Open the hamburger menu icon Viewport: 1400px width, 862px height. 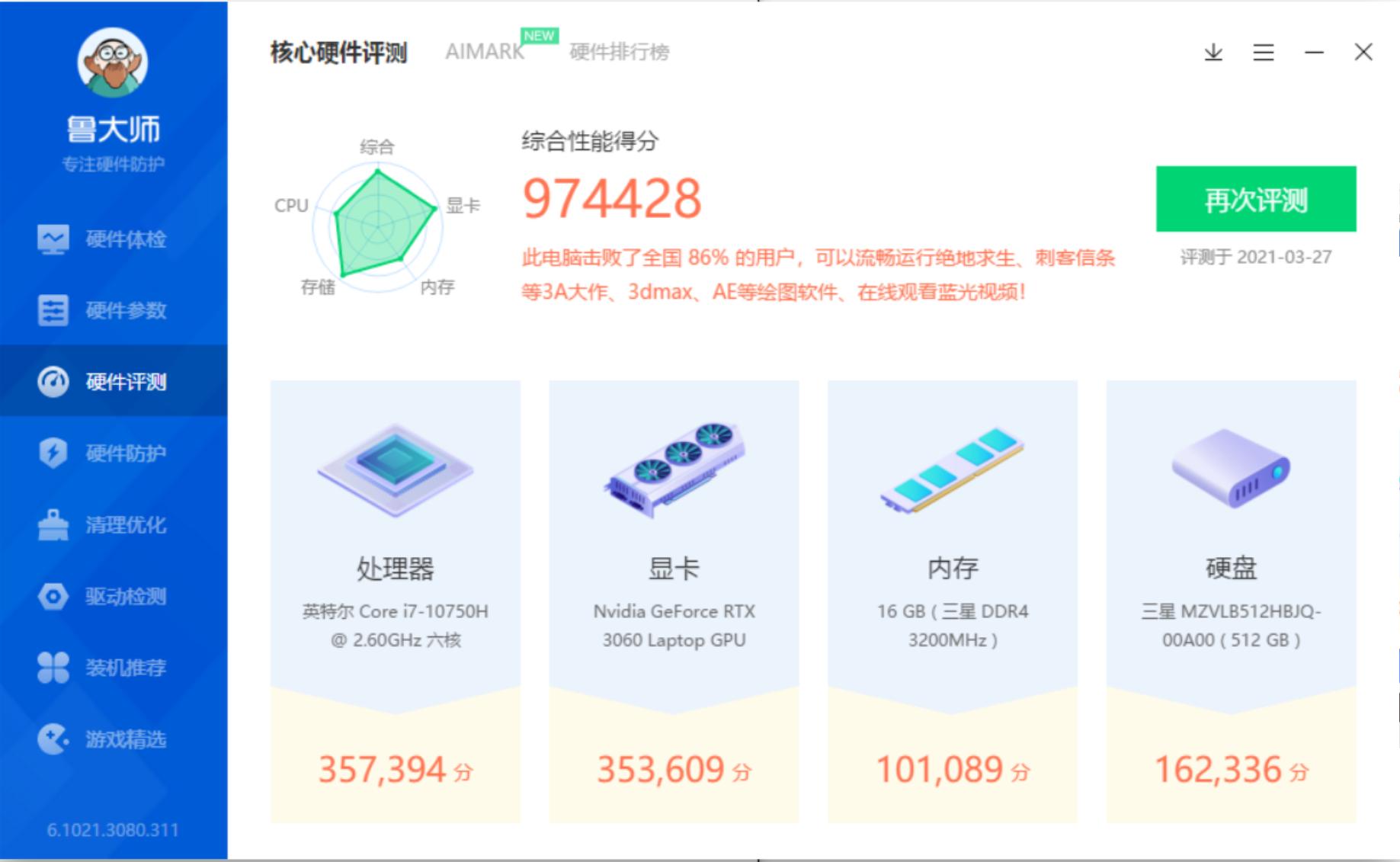coord(1263,53)
